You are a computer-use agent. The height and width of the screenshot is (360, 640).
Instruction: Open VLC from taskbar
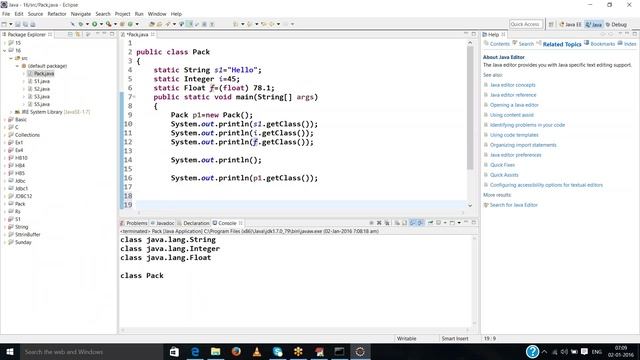[257, 351]
